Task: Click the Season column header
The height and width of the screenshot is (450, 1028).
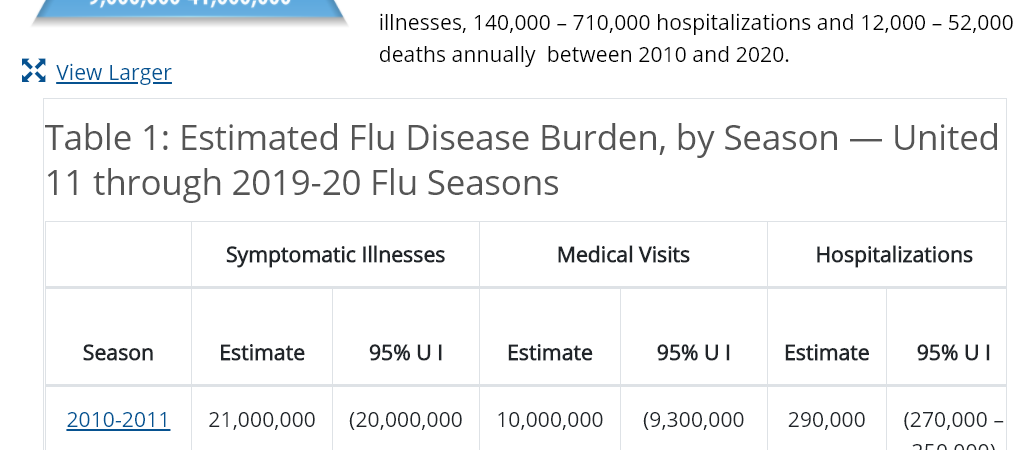Action: click(x=118, y=353)
